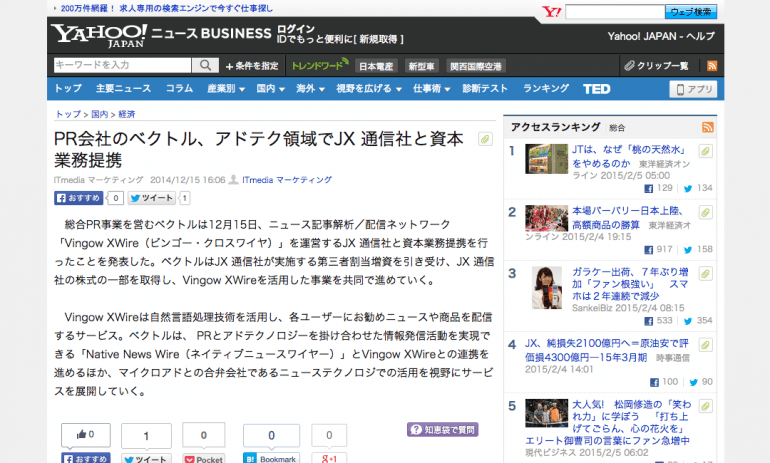Click the 経済 breadcrumb link

[127, 114]
